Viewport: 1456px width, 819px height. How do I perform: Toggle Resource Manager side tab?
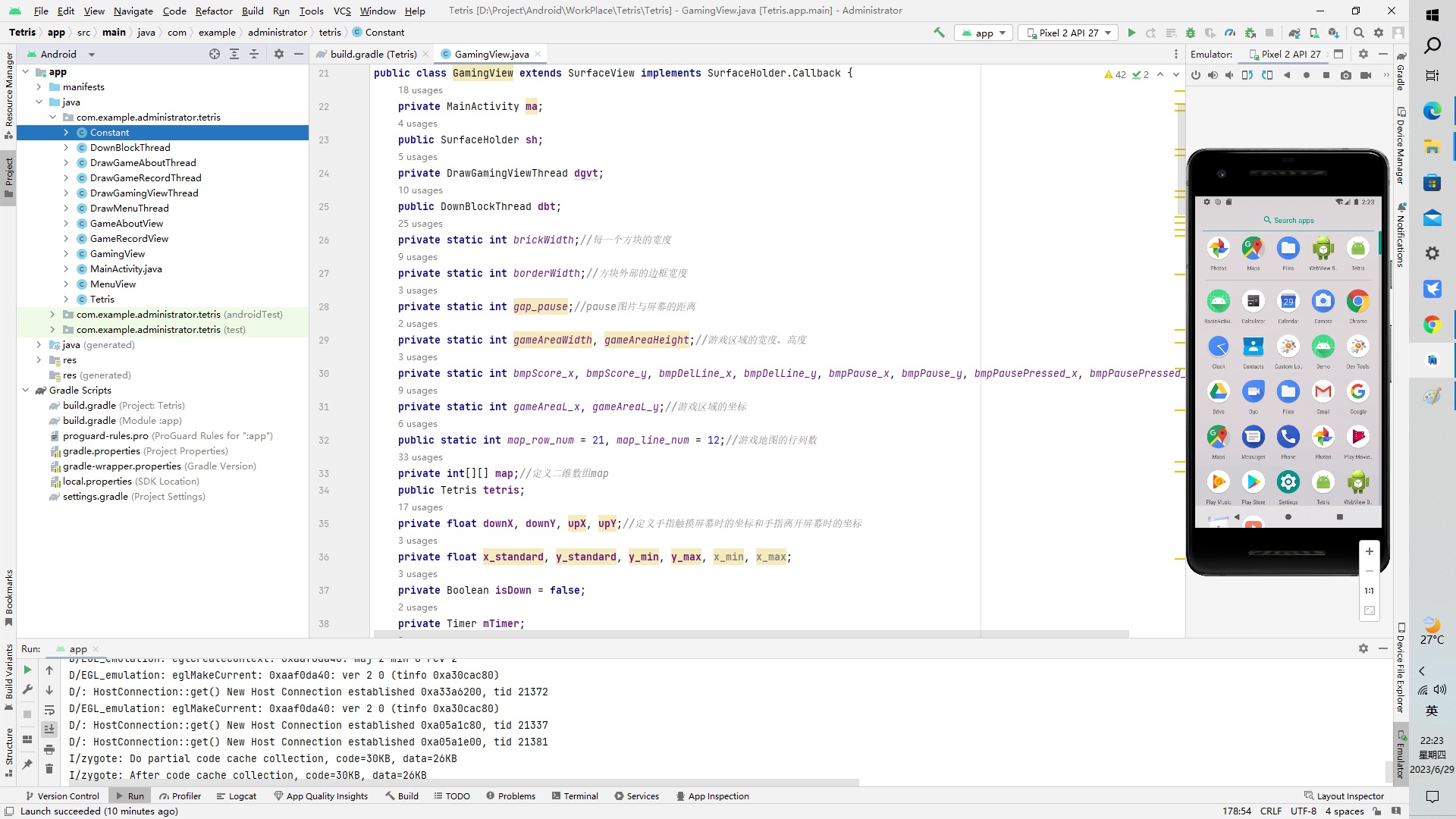tap(9, 96)
